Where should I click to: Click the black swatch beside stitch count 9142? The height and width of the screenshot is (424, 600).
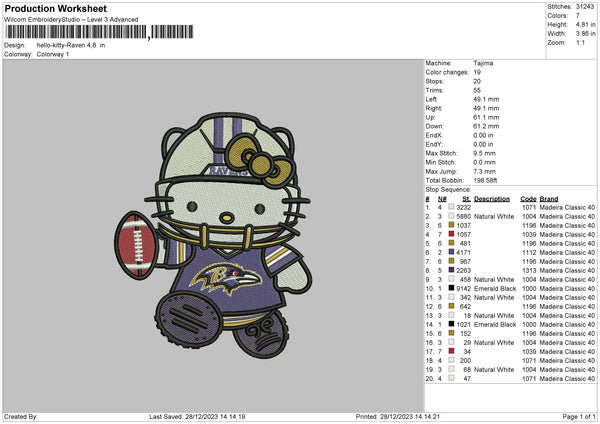pos(452,288)
